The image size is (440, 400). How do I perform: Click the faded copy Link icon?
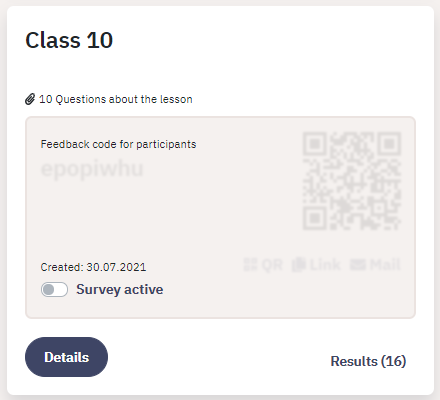click(299, 265)
